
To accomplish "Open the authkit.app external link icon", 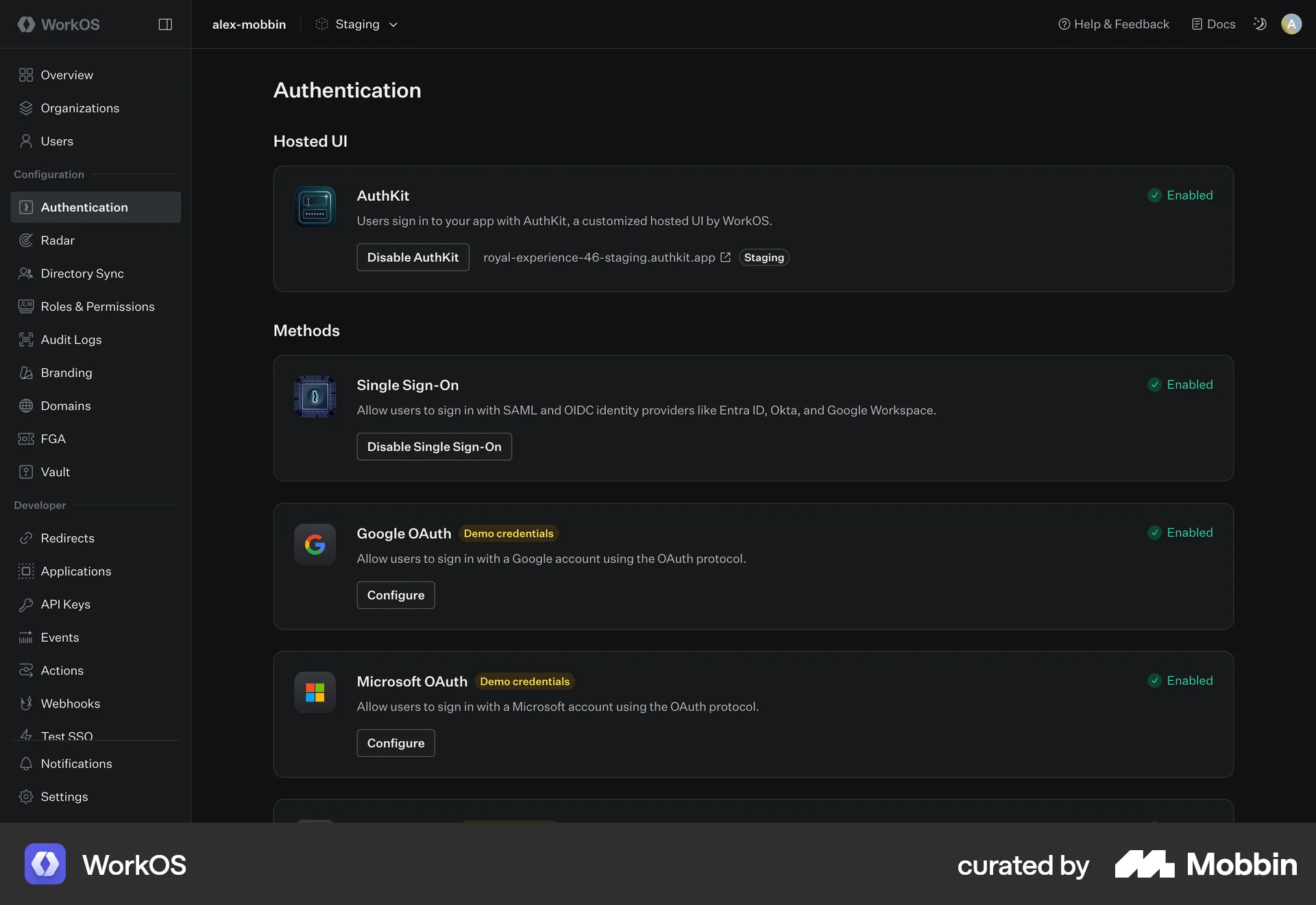I will pos(725,257).
